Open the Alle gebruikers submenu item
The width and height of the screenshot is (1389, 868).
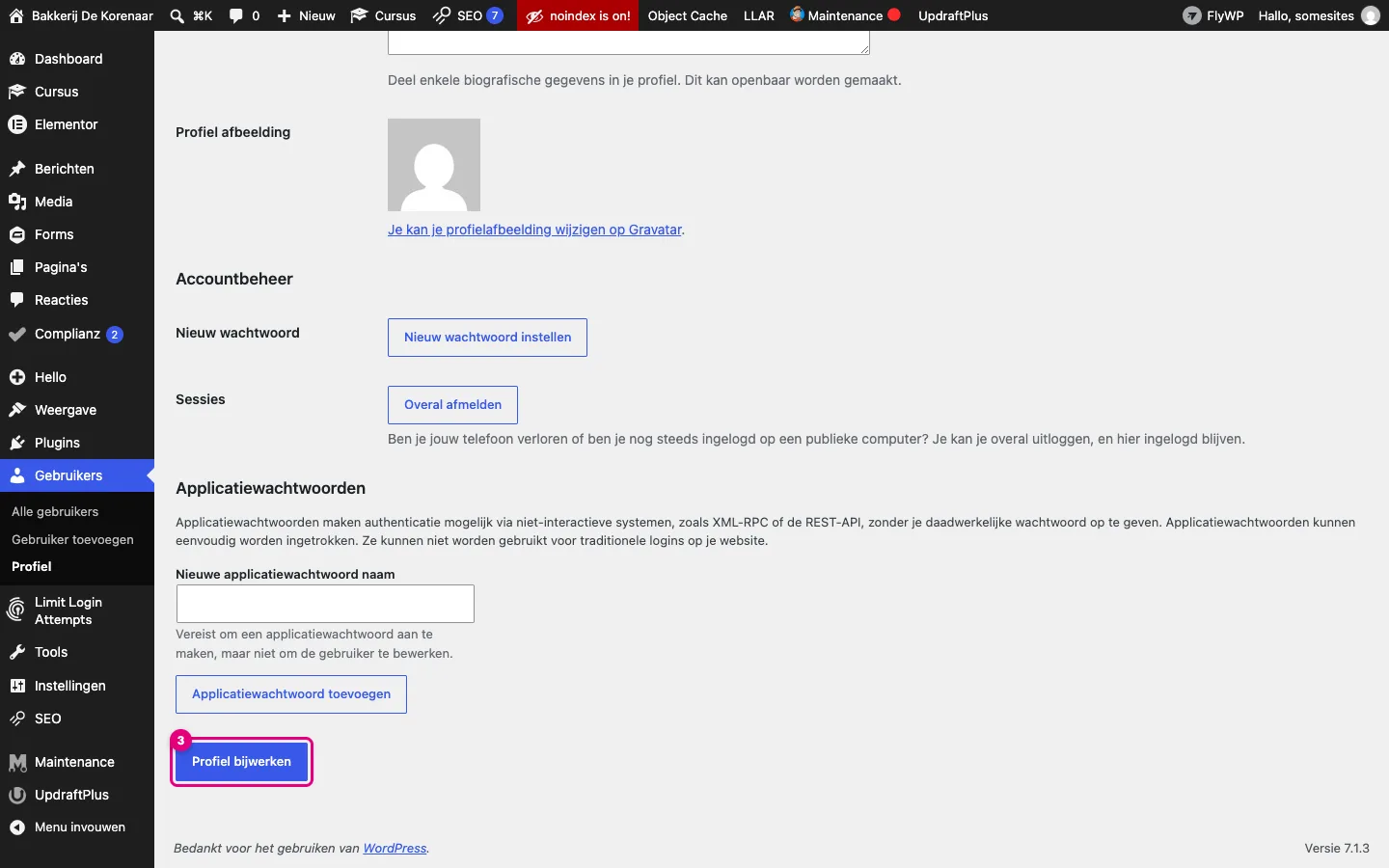click(x=55, y=512)
